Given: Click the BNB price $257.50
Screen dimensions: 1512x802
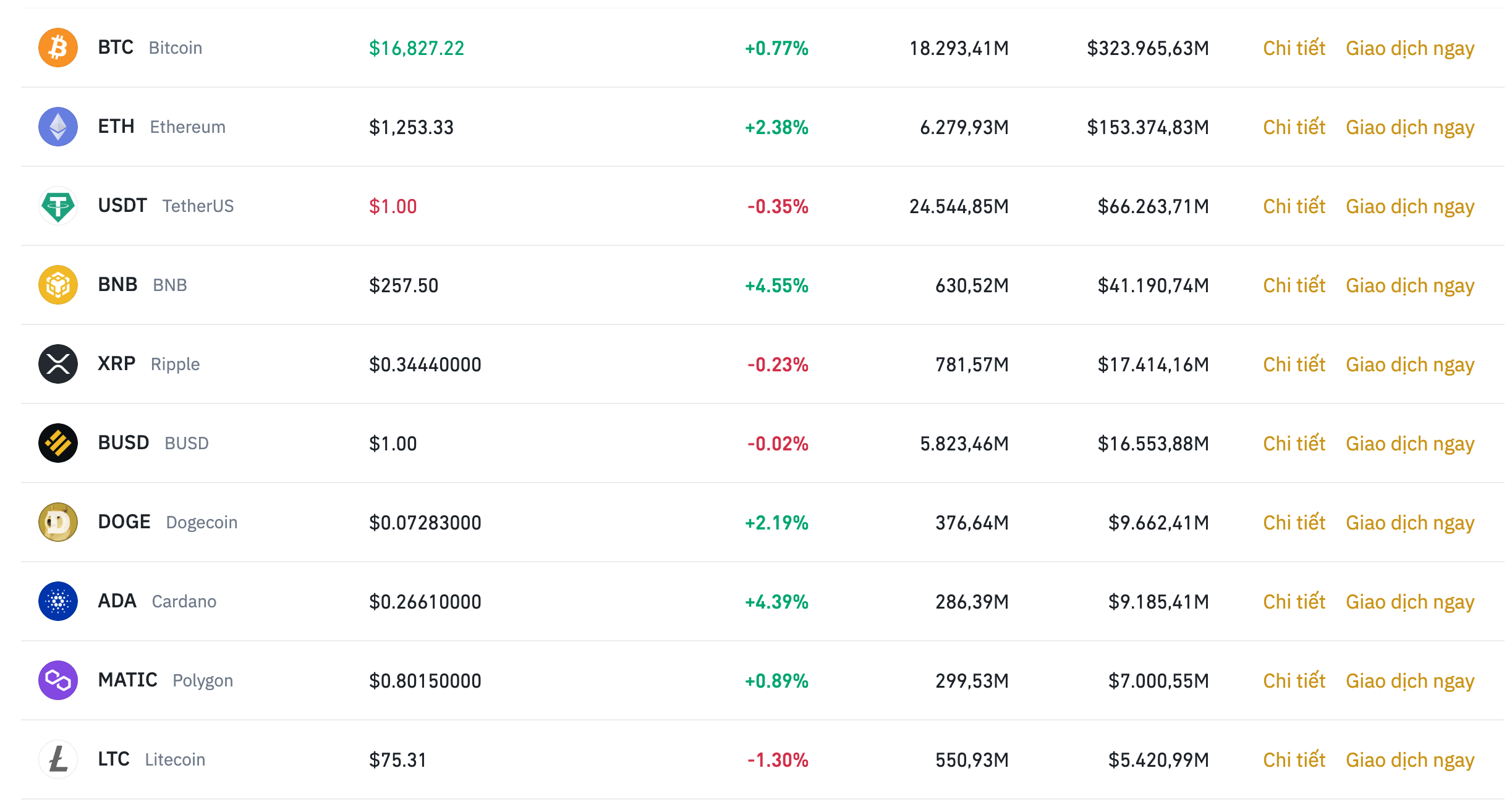Looking at the screenshot, I should coord(404,285).
